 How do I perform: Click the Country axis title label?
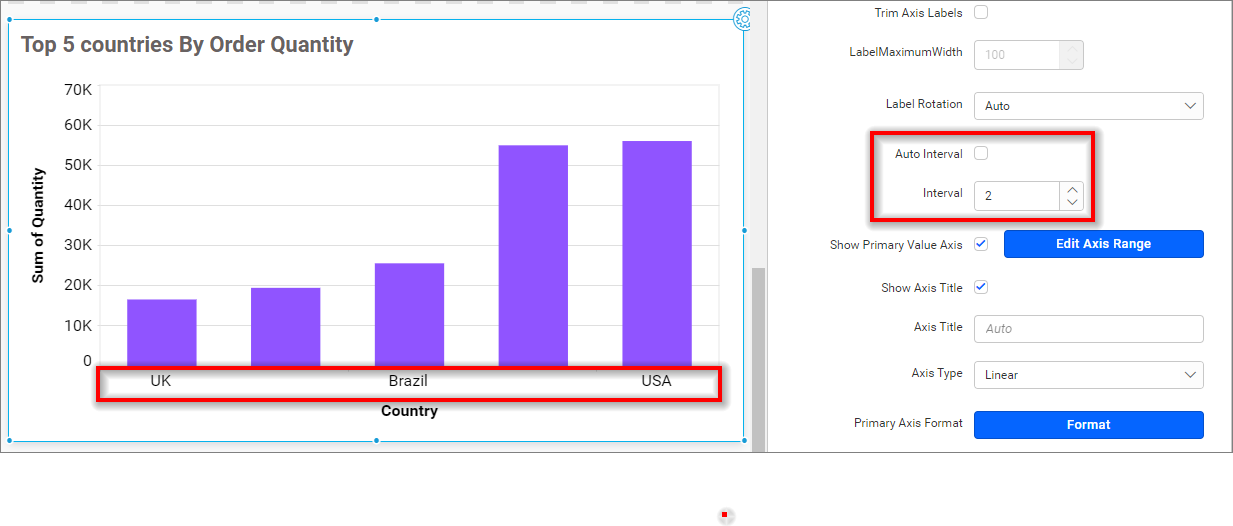pos(409,411)
